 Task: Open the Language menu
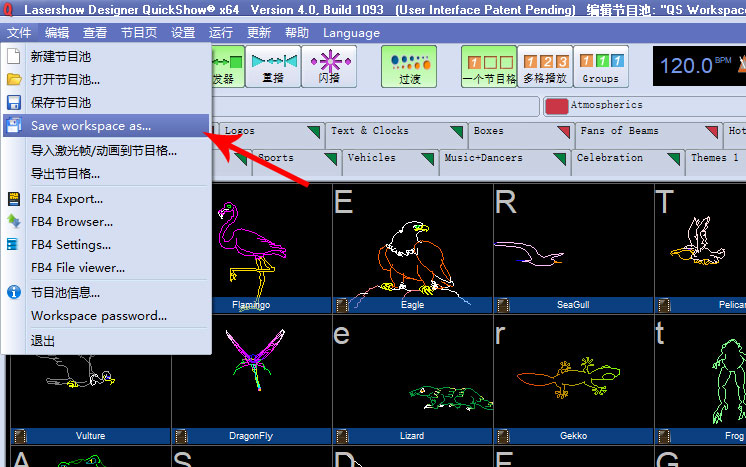click(x=352, y=33)
